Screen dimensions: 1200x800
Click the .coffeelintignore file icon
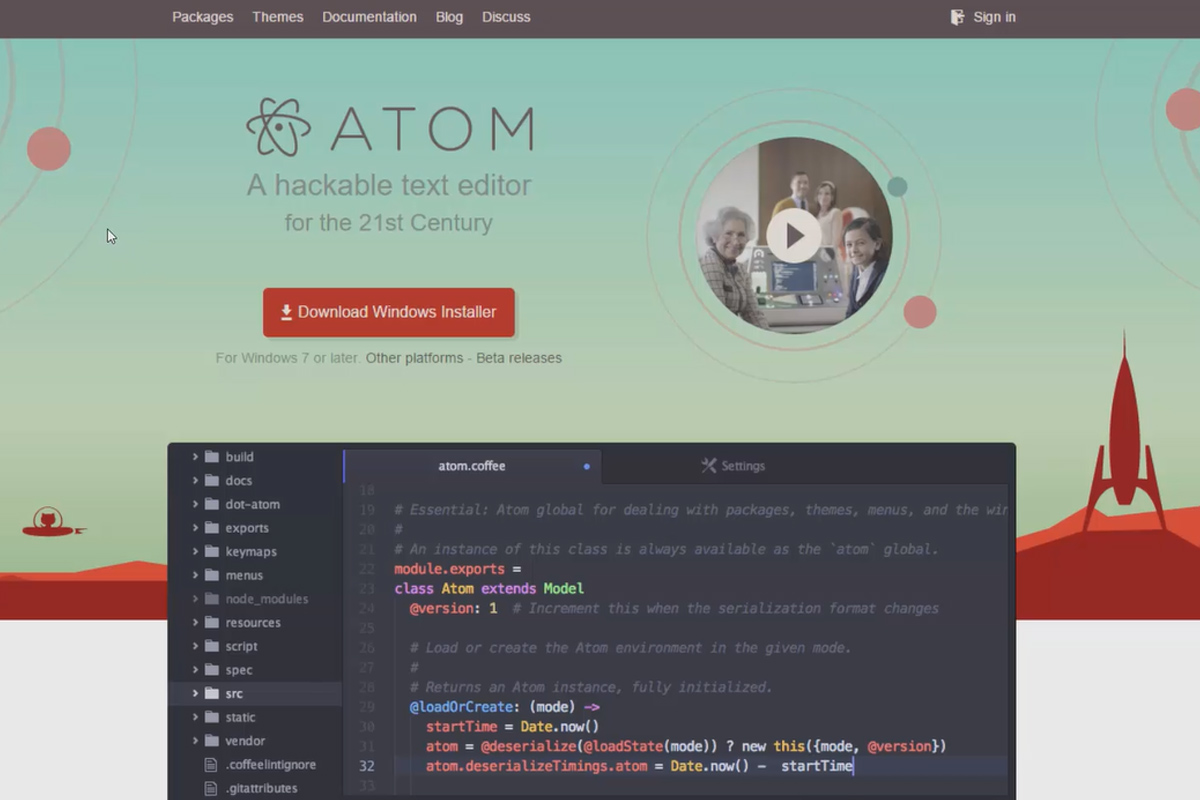pyautogui.click(x=210, y=764)
